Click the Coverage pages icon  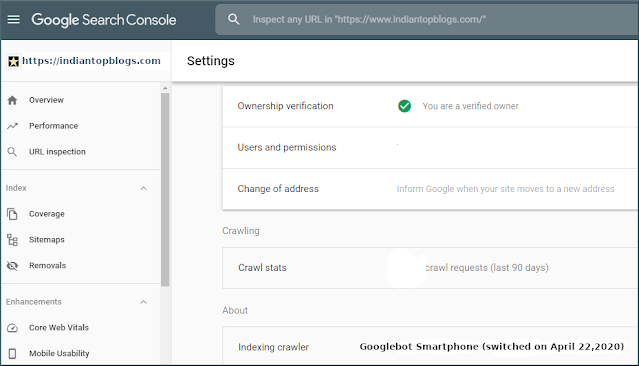tap(12, 214)
